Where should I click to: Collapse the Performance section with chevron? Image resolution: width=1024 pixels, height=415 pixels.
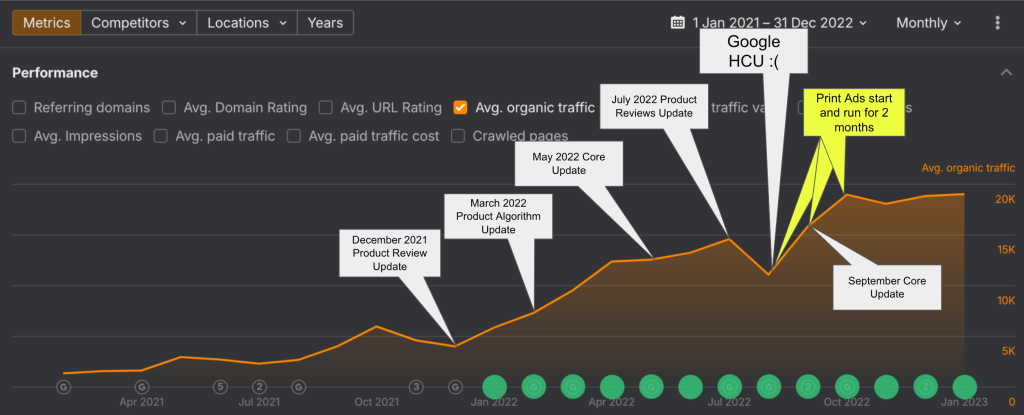(1005, 72)
